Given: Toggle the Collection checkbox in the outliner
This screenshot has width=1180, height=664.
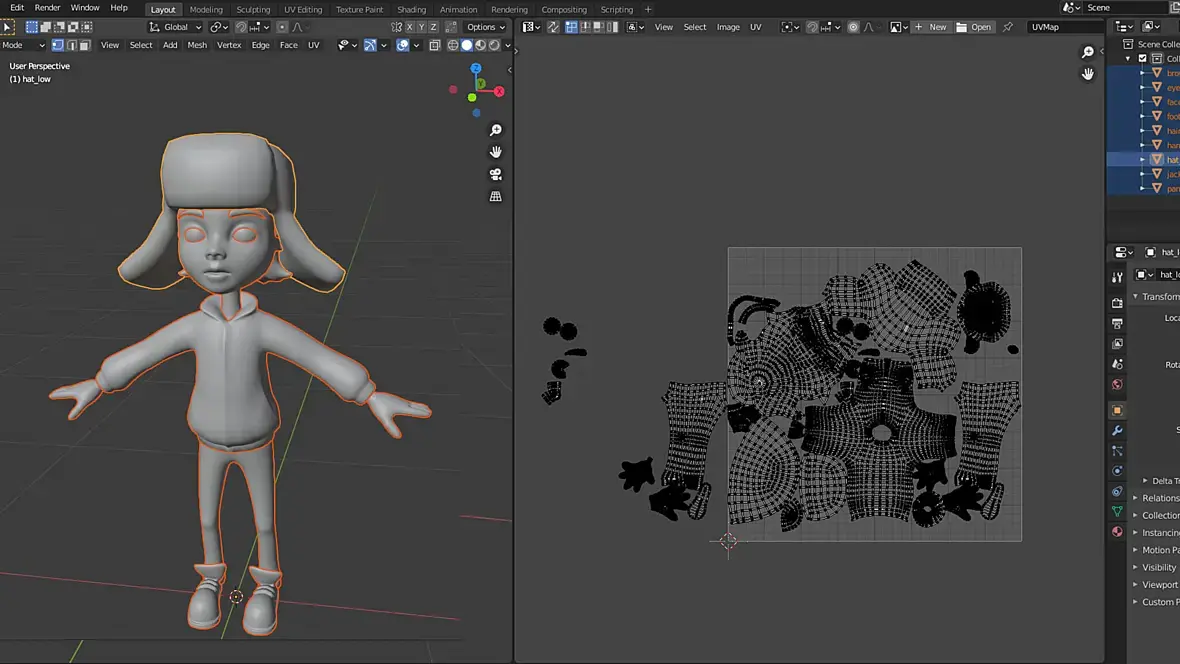Looking at the screenshot, I should [1143, 58].
